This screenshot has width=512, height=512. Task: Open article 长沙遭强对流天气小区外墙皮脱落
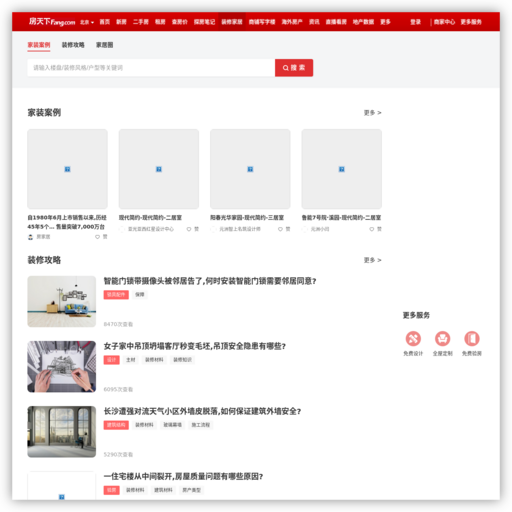202,411
